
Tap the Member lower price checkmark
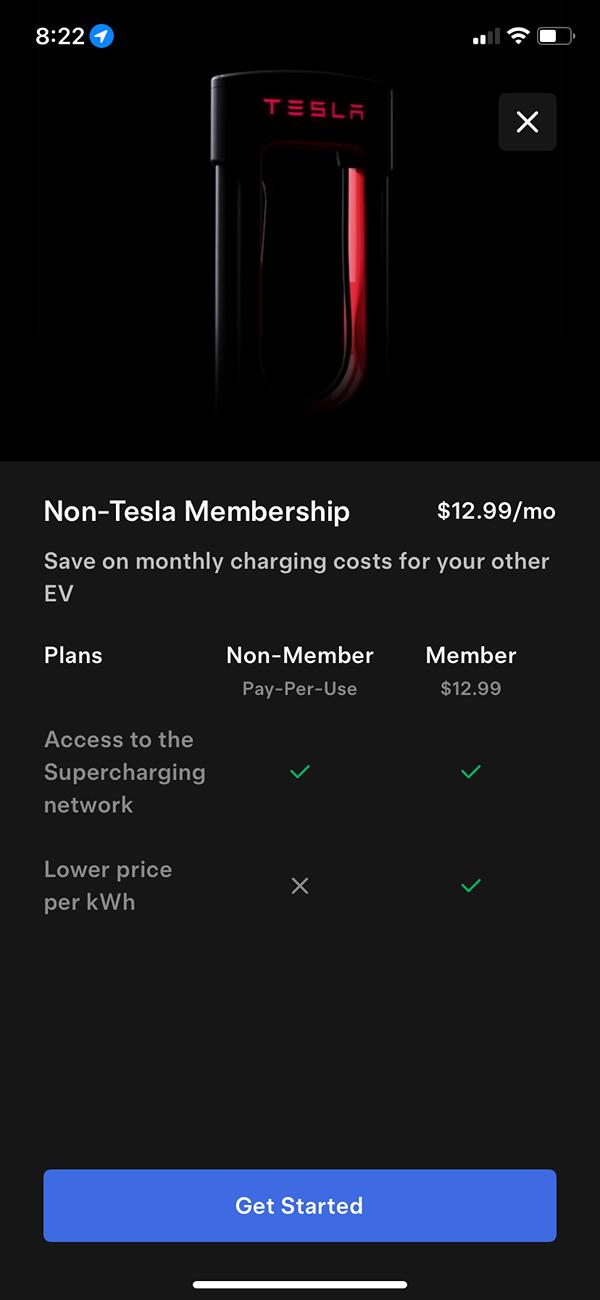point(471,885)
